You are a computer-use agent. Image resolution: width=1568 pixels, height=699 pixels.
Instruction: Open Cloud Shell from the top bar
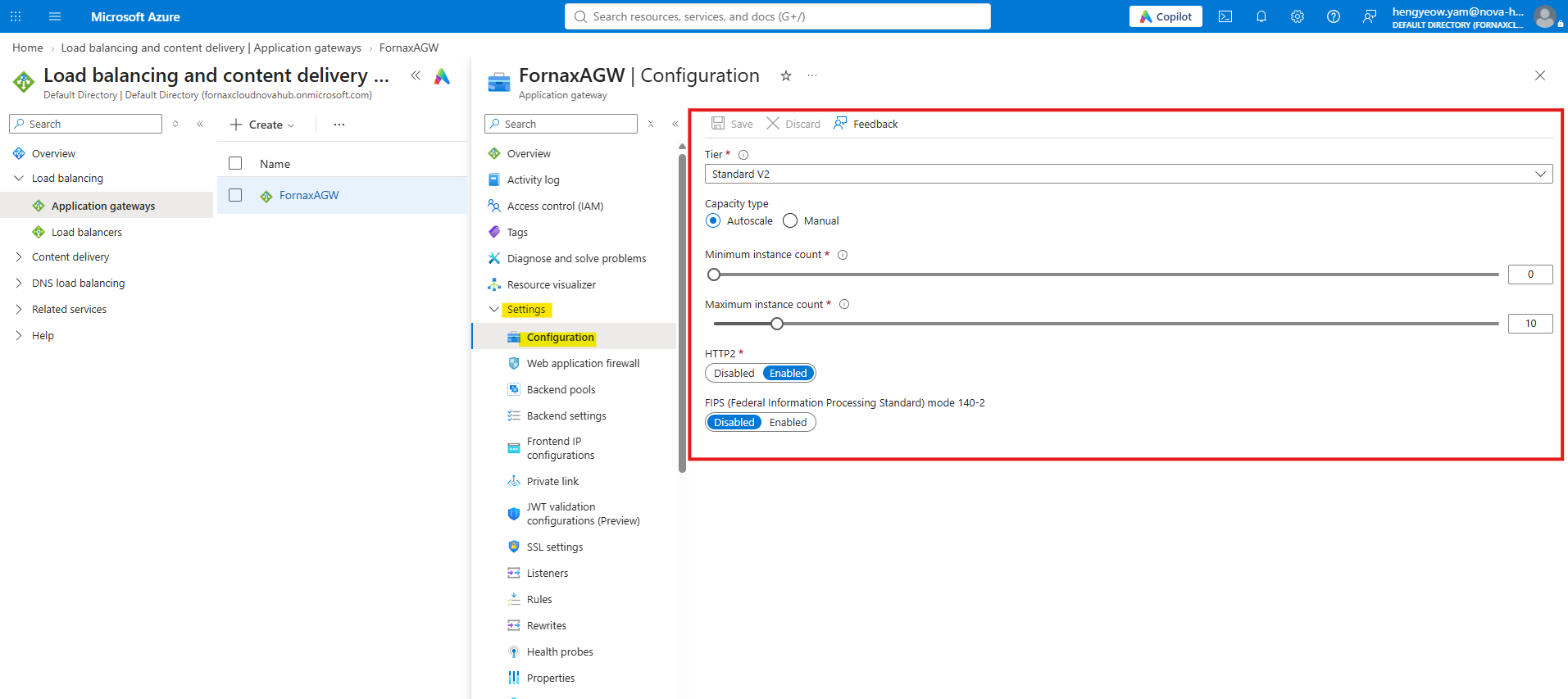tap(1225, 16)
